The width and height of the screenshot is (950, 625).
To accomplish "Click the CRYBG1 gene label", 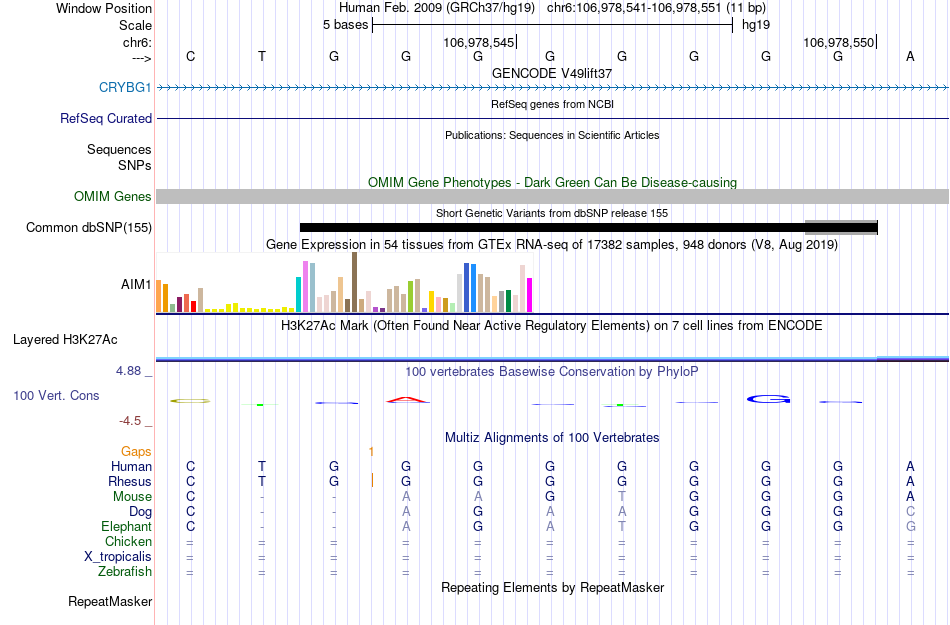I will tap(125, 87).
